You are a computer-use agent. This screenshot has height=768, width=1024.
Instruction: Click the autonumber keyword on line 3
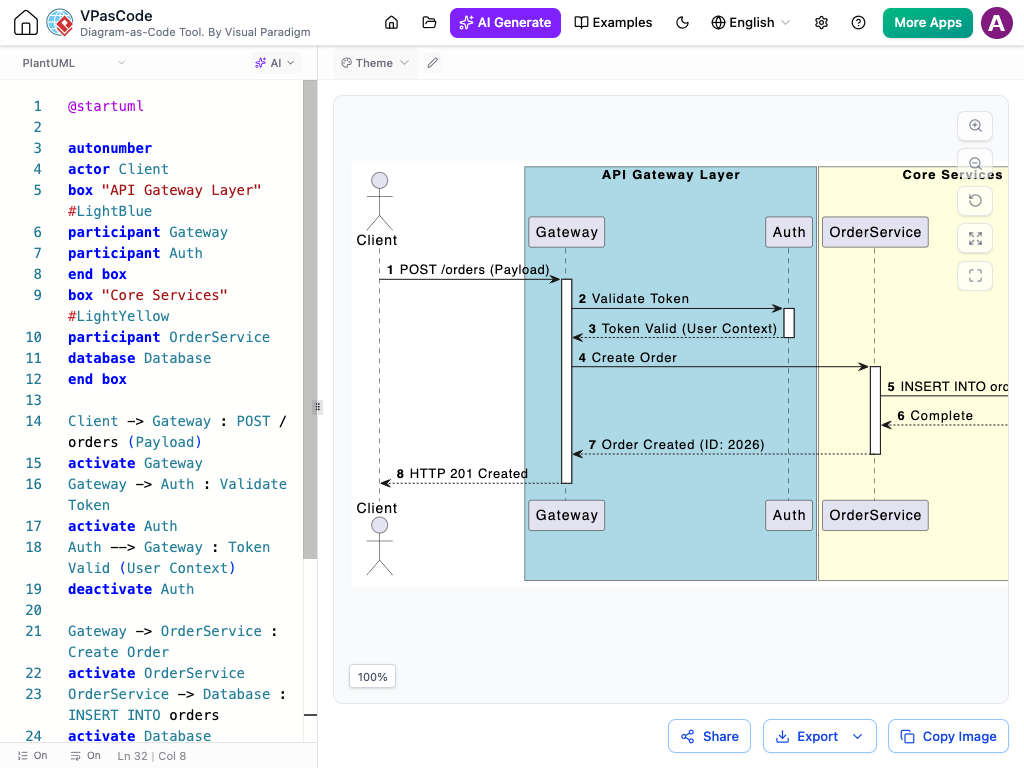coord(110,148)
